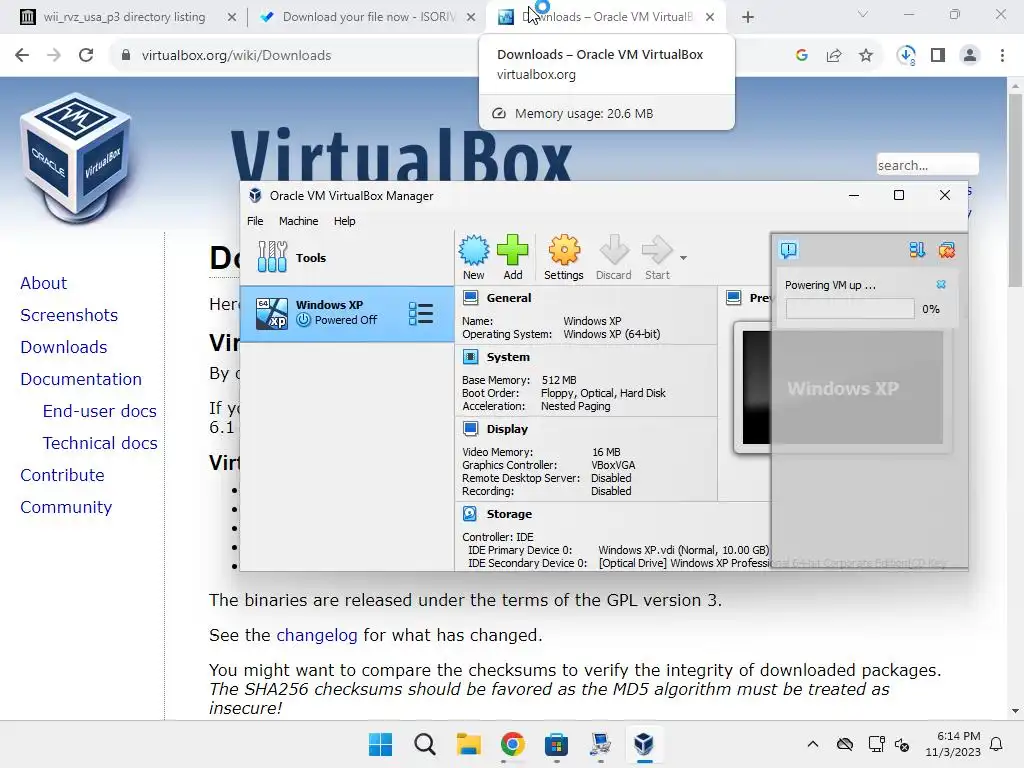The image size is (1024, 768).
Task: Open VM Settings gear icon
Action: (564, 257)
